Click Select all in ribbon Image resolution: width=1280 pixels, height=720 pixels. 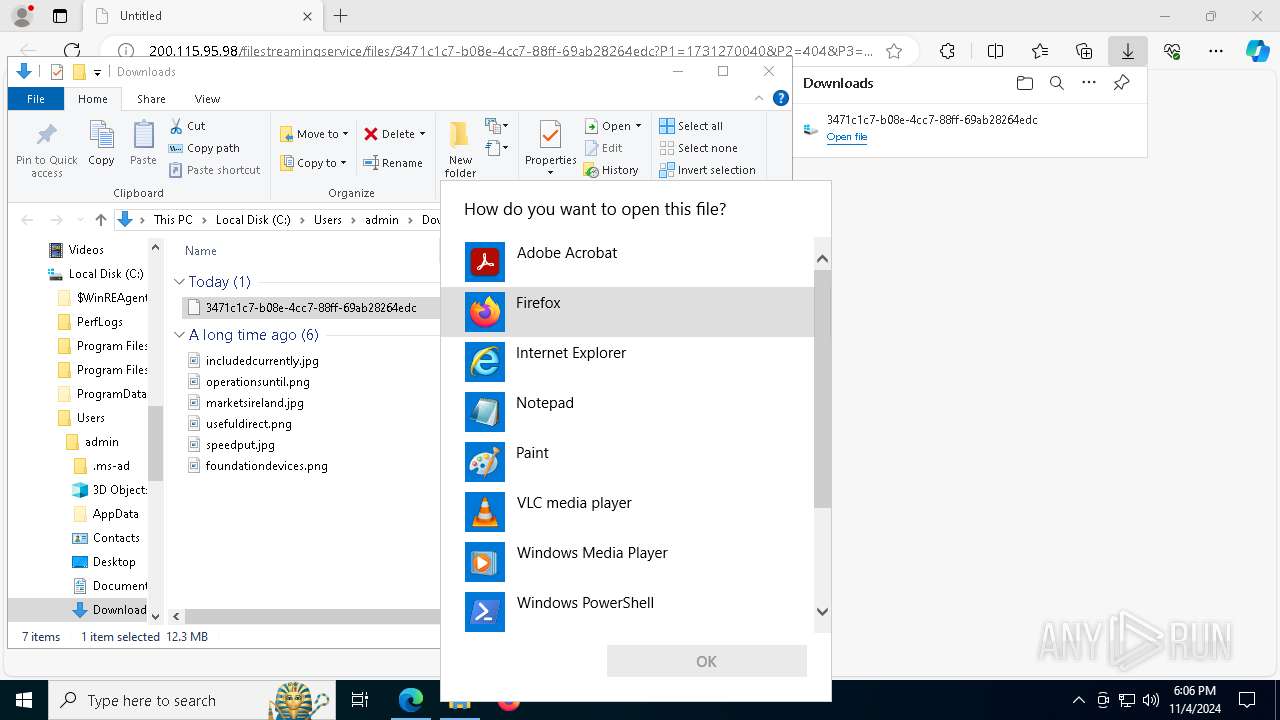coord(691,126)
